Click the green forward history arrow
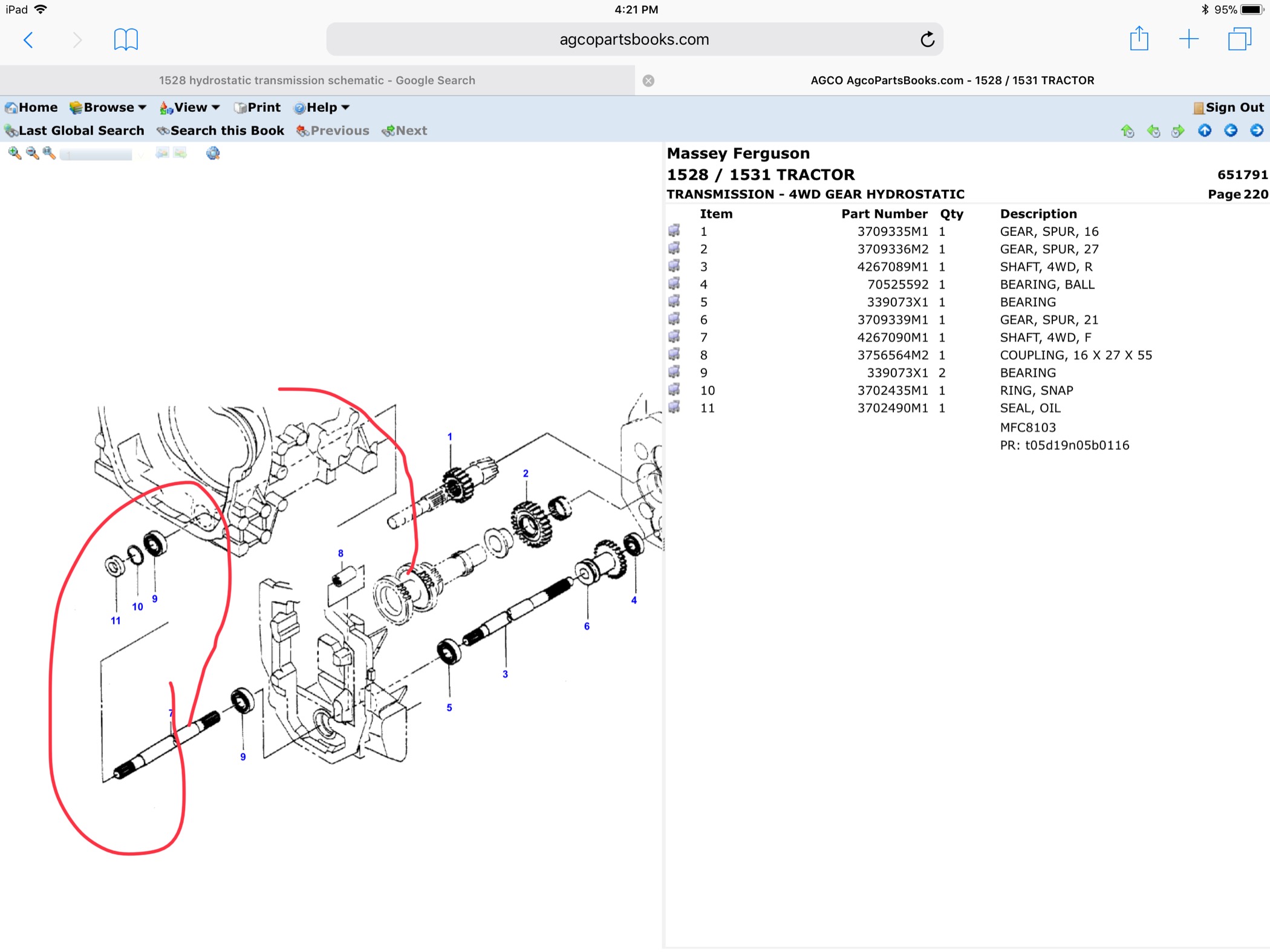Image resolution: width=1270 pixels, height=952 pixels. click(x=1178, y=131)
